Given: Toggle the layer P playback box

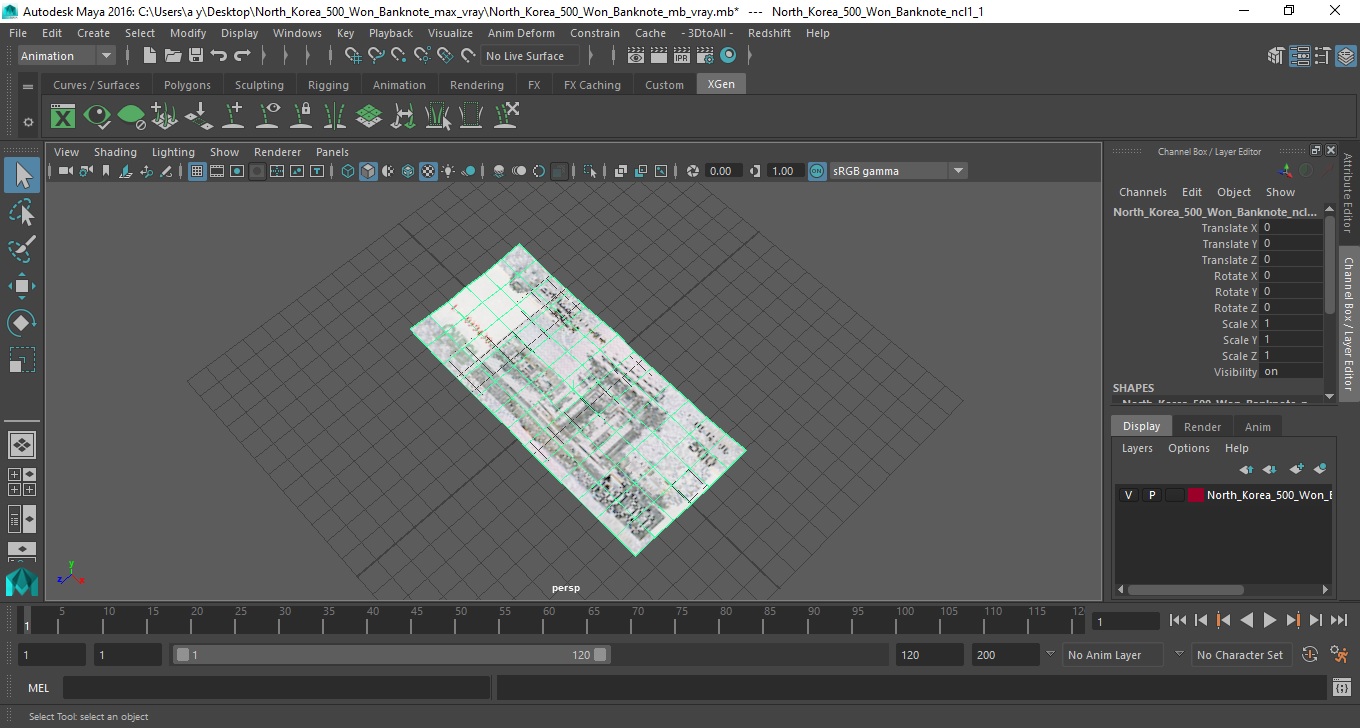Looking at the screenshot, I should (1152, 495).
